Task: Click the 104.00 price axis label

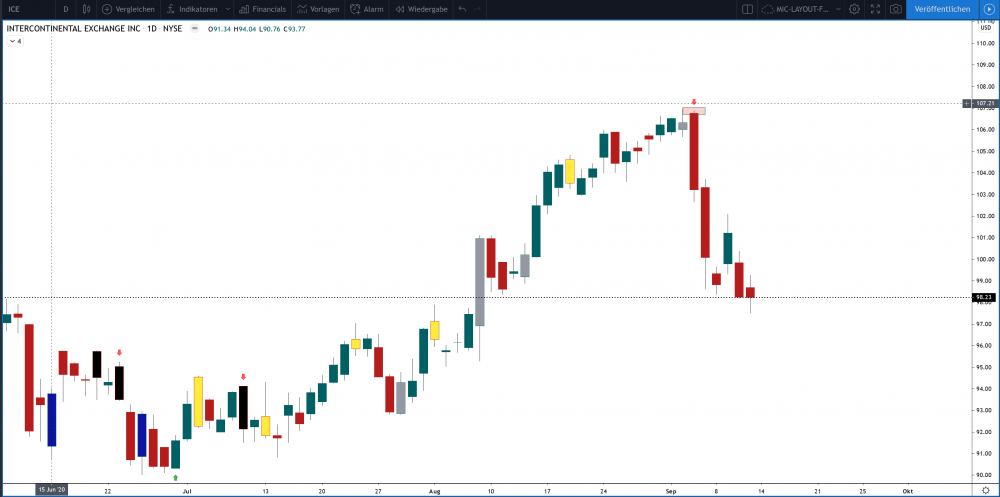Action: (x=985, y=172)
